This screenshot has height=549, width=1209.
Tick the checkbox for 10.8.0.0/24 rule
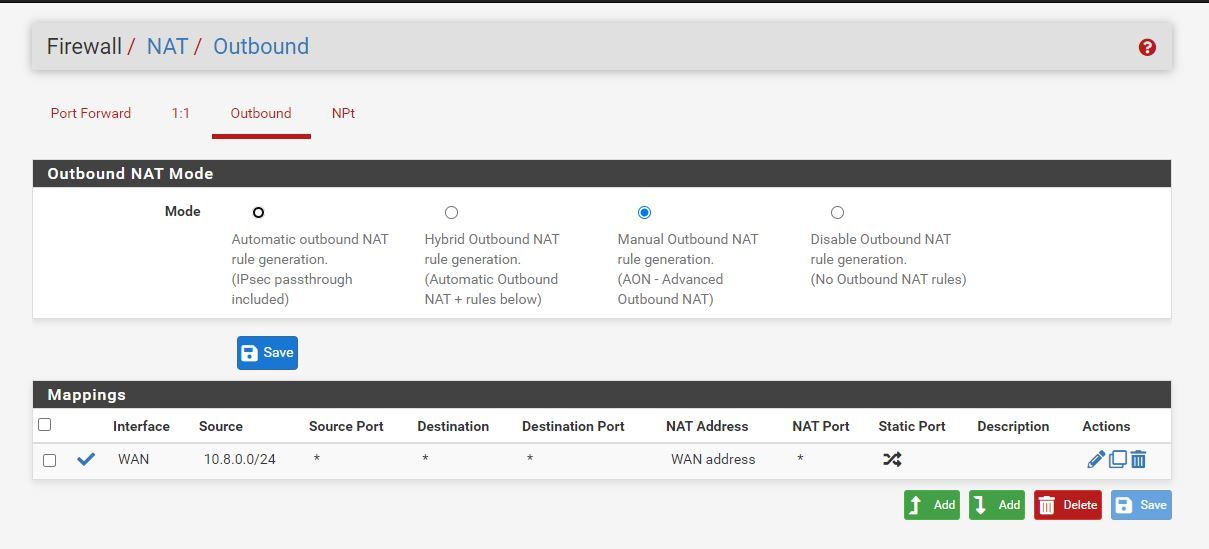tap(49, 460)
